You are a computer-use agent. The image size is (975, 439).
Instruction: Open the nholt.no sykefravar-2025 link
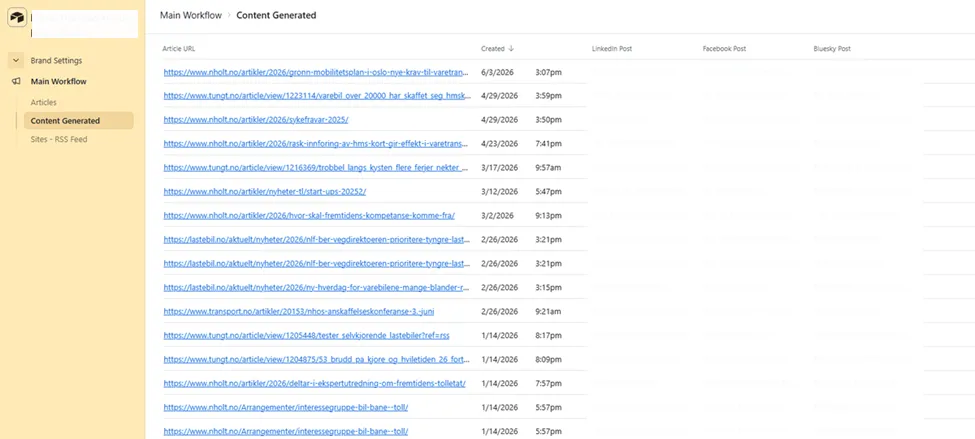[256, 120]
